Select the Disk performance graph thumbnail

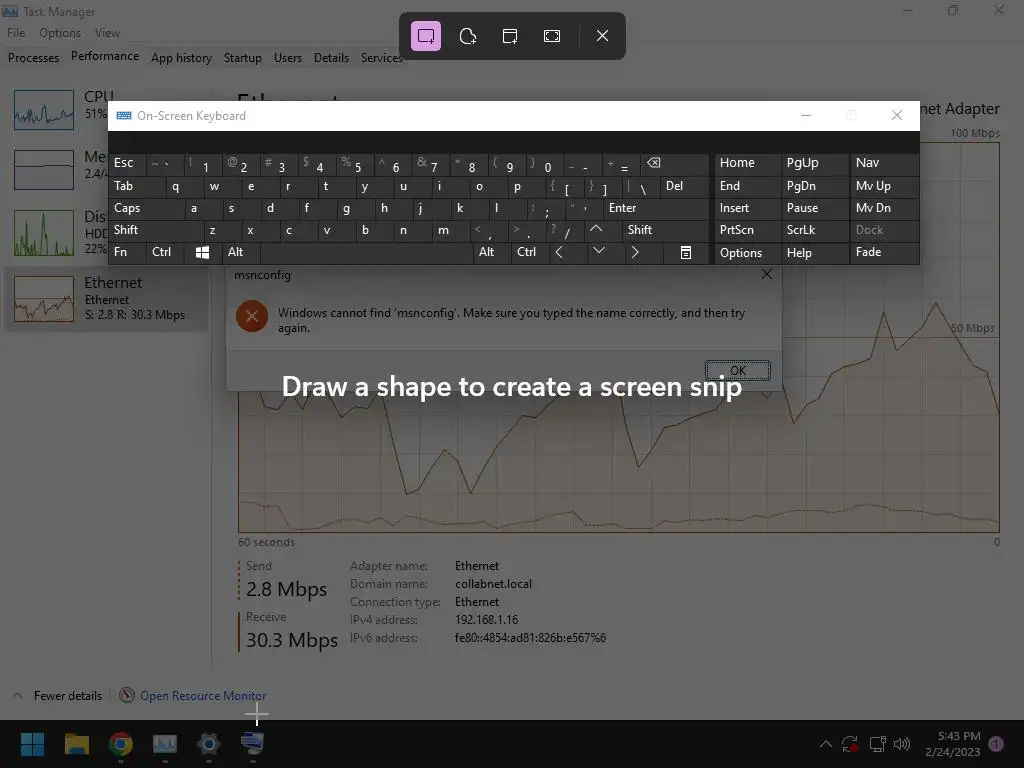[44, 232]
